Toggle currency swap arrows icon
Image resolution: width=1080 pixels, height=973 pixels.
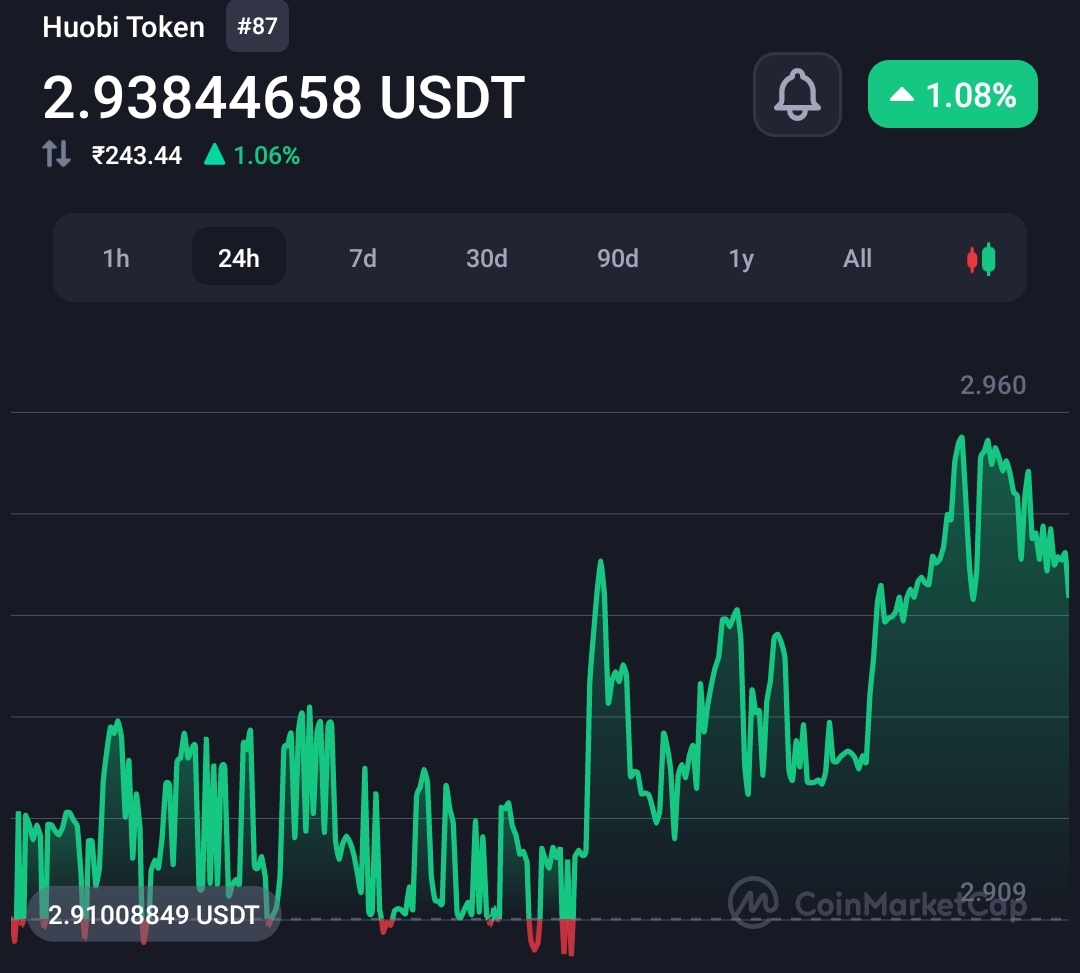(x=56, y=154)
